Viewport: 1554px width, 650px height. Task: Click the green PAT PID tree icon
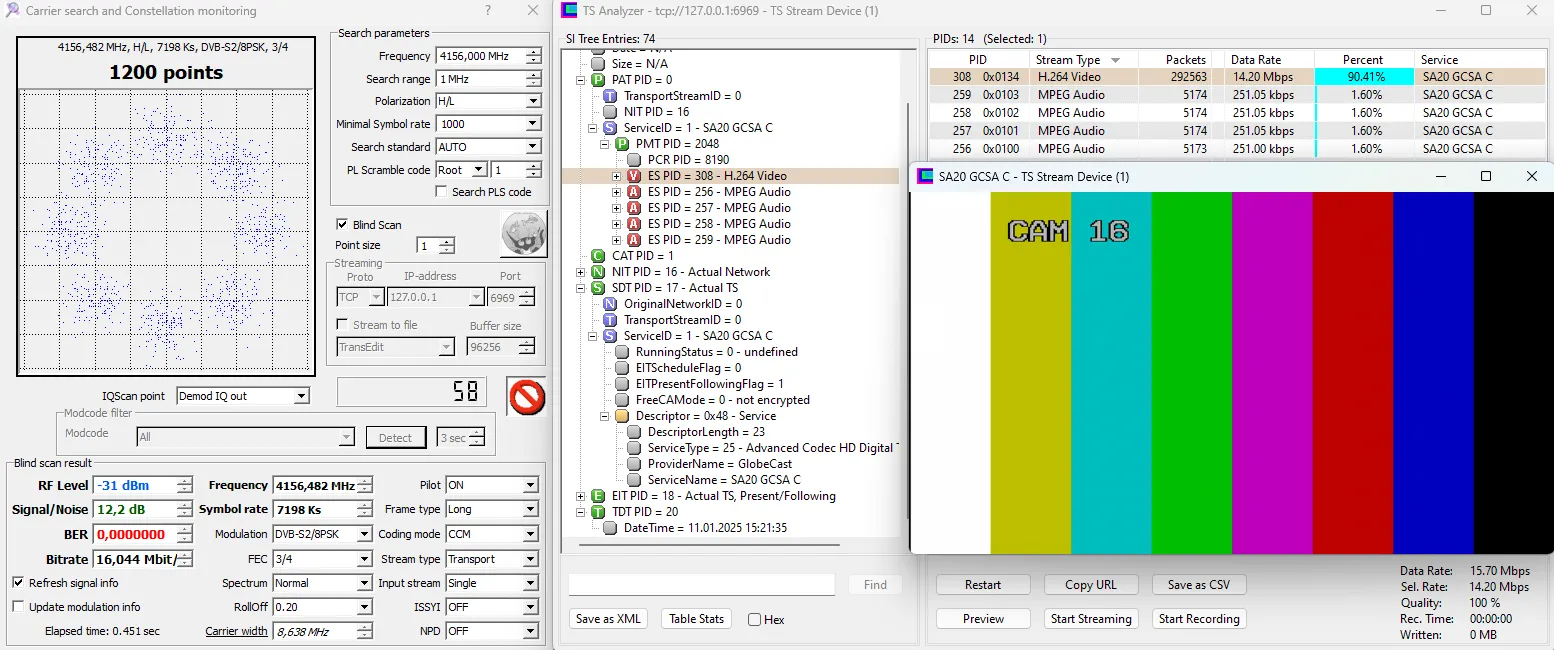pos(598,80)
